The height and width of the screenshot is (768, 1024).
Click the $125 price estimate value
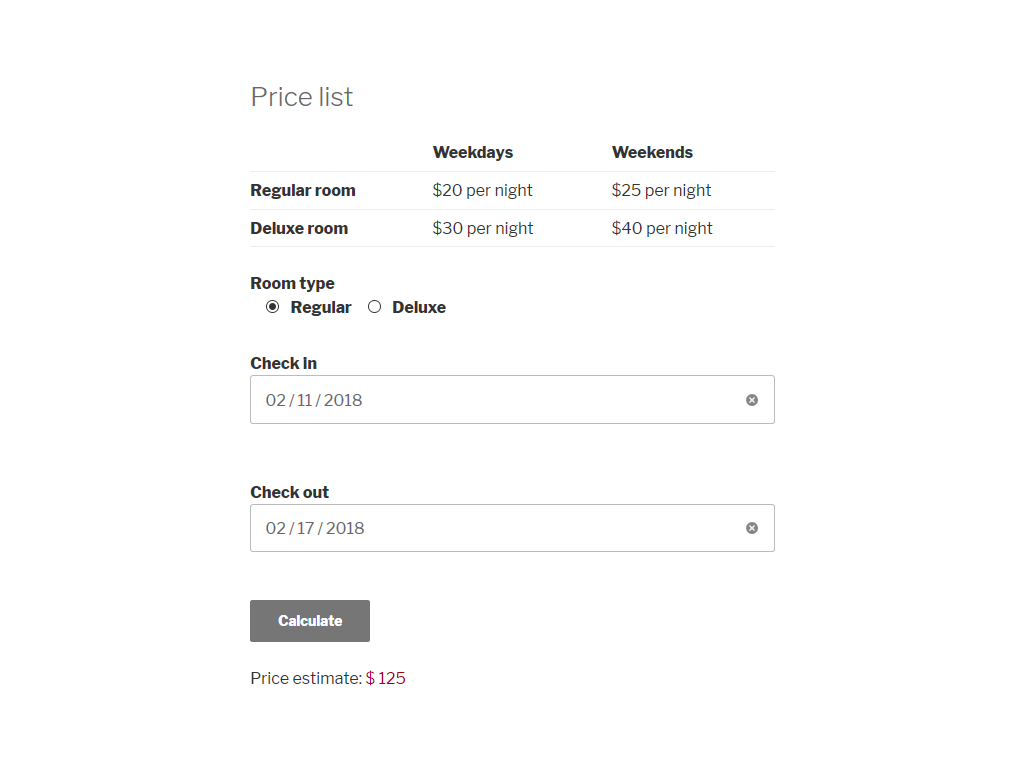pyautogui.click(x=386, y=678)
